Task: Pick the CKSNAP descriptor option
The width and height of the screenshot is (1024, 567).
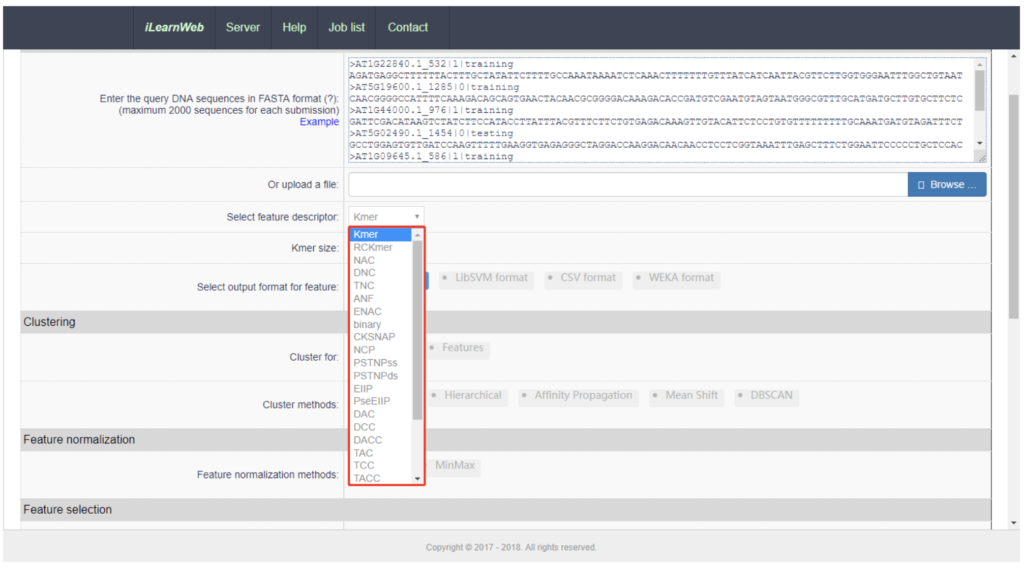Action: (x=370, y=337)
